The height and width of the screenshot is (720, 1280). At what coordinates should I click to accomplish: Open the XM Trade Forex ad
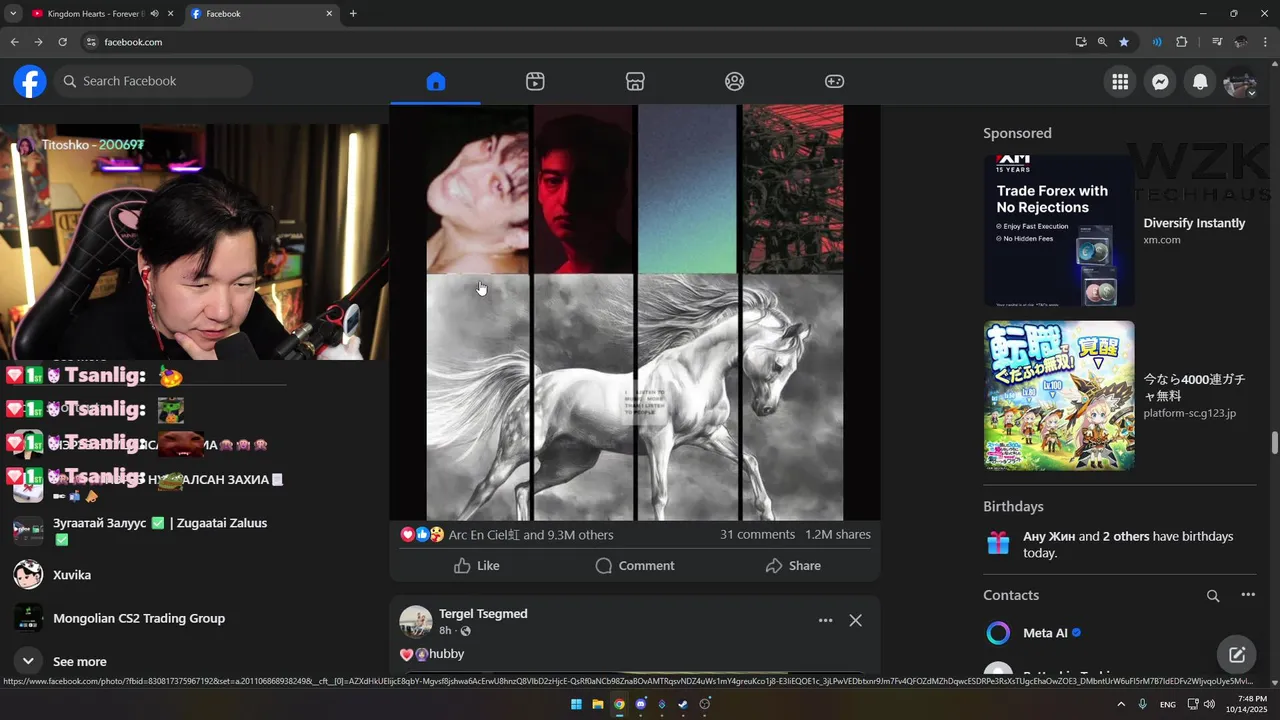pos(1059,231)
